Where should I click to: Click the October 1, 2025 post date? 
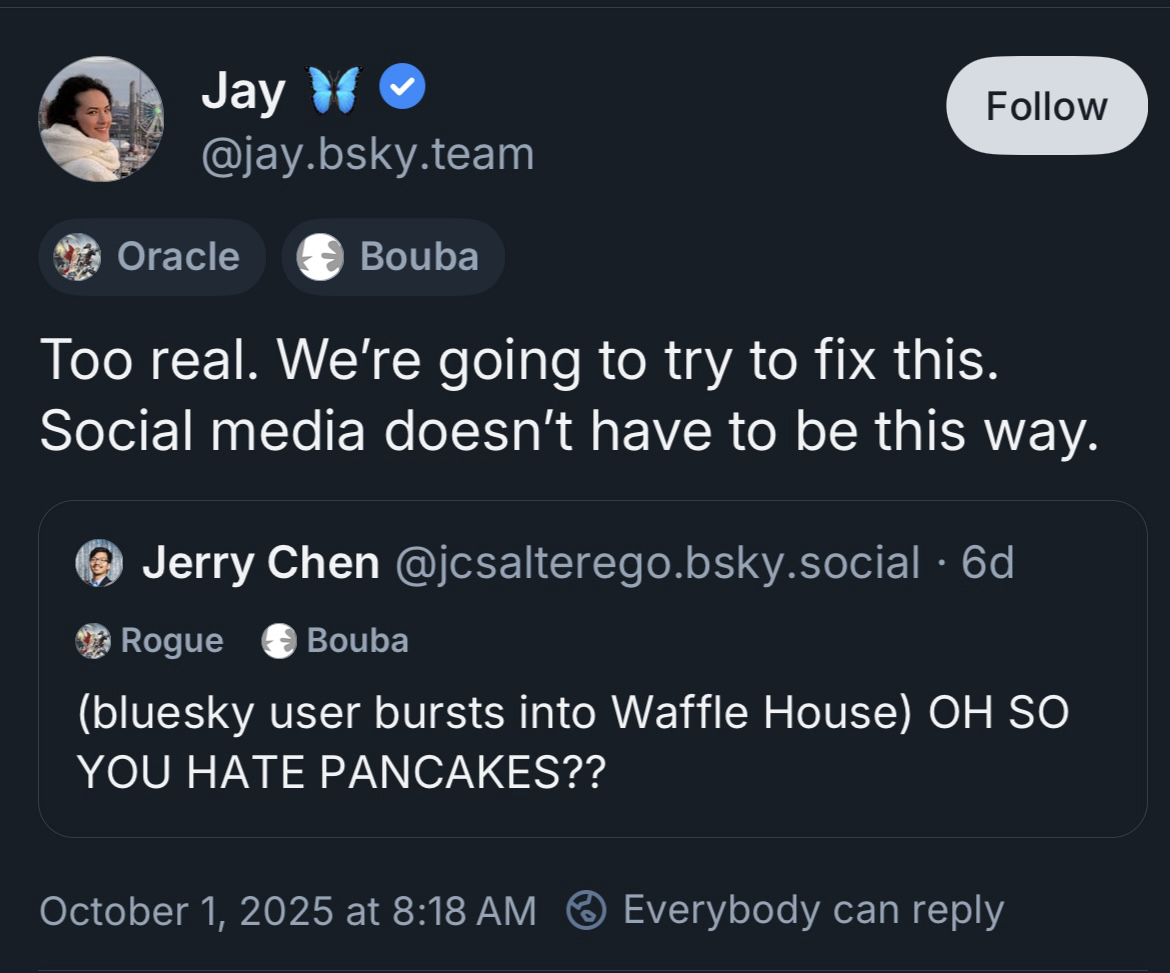288,910
